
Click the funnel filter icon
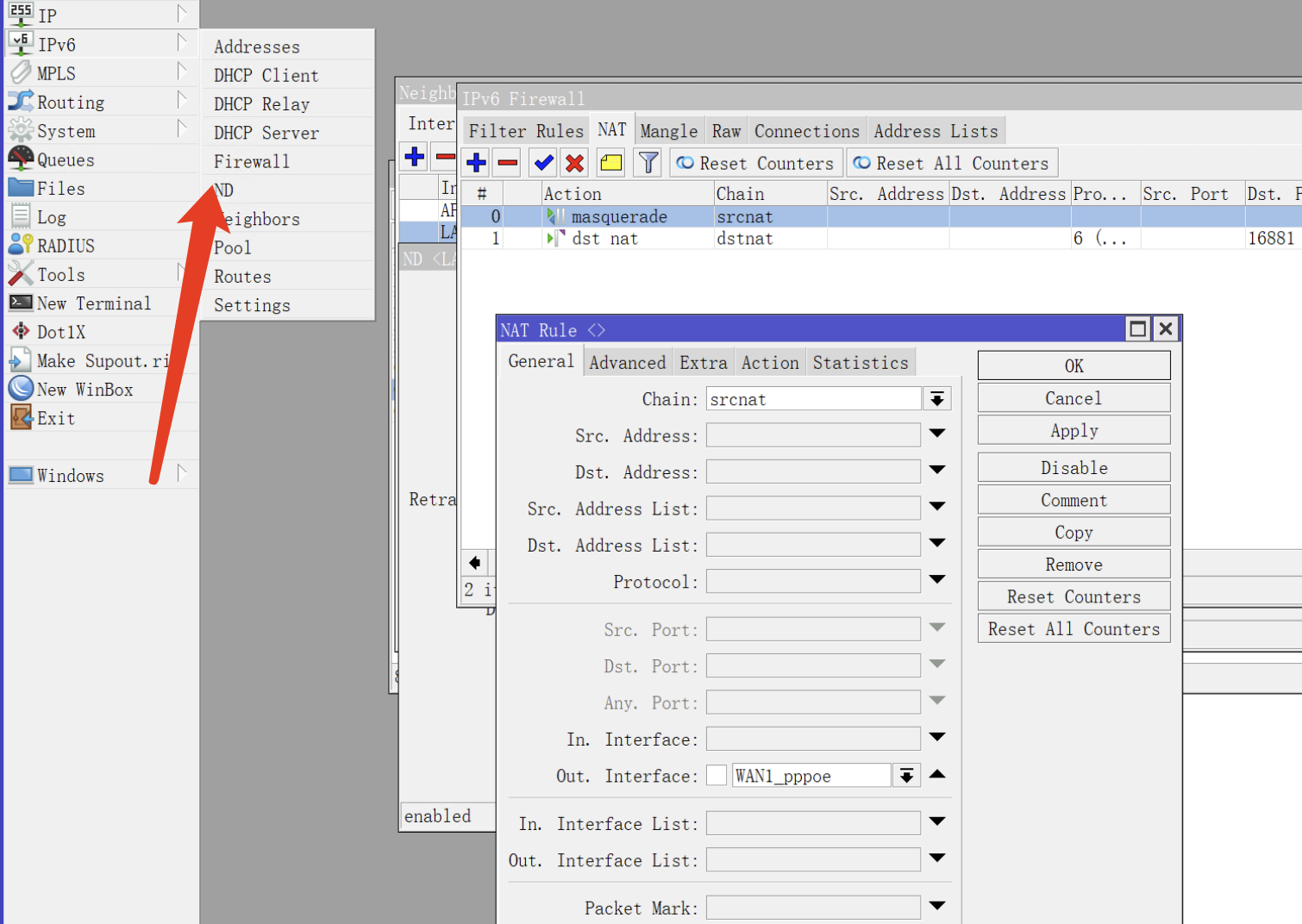648,163
